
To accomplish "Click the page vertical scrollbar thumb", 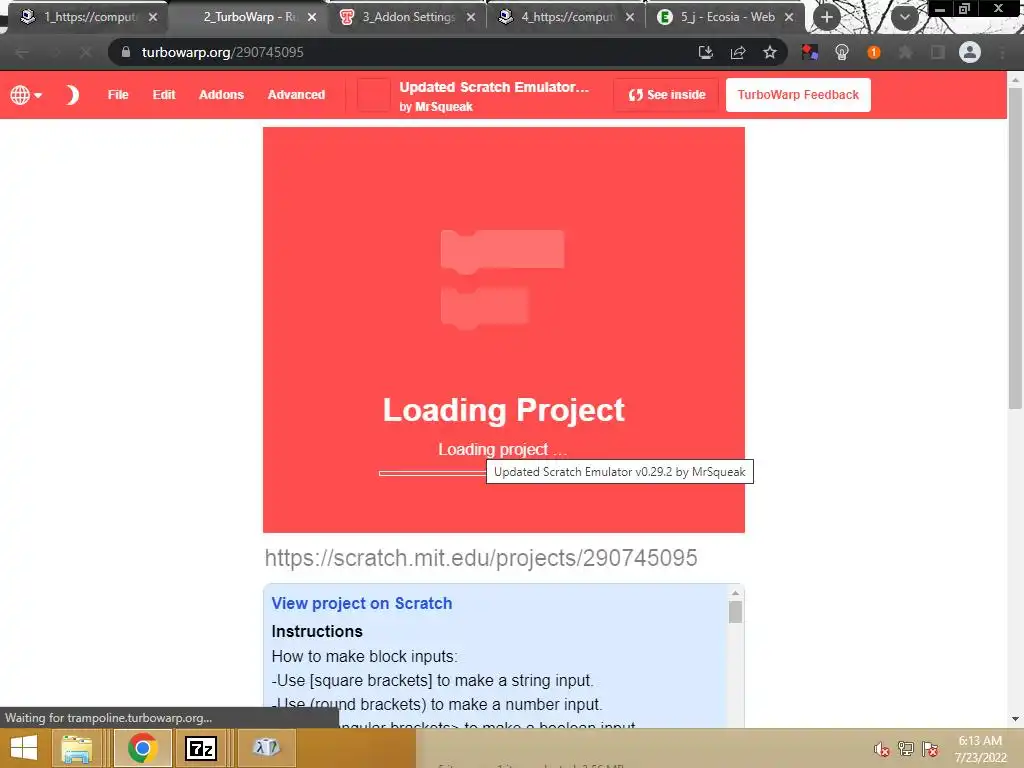I will 1015,249.
